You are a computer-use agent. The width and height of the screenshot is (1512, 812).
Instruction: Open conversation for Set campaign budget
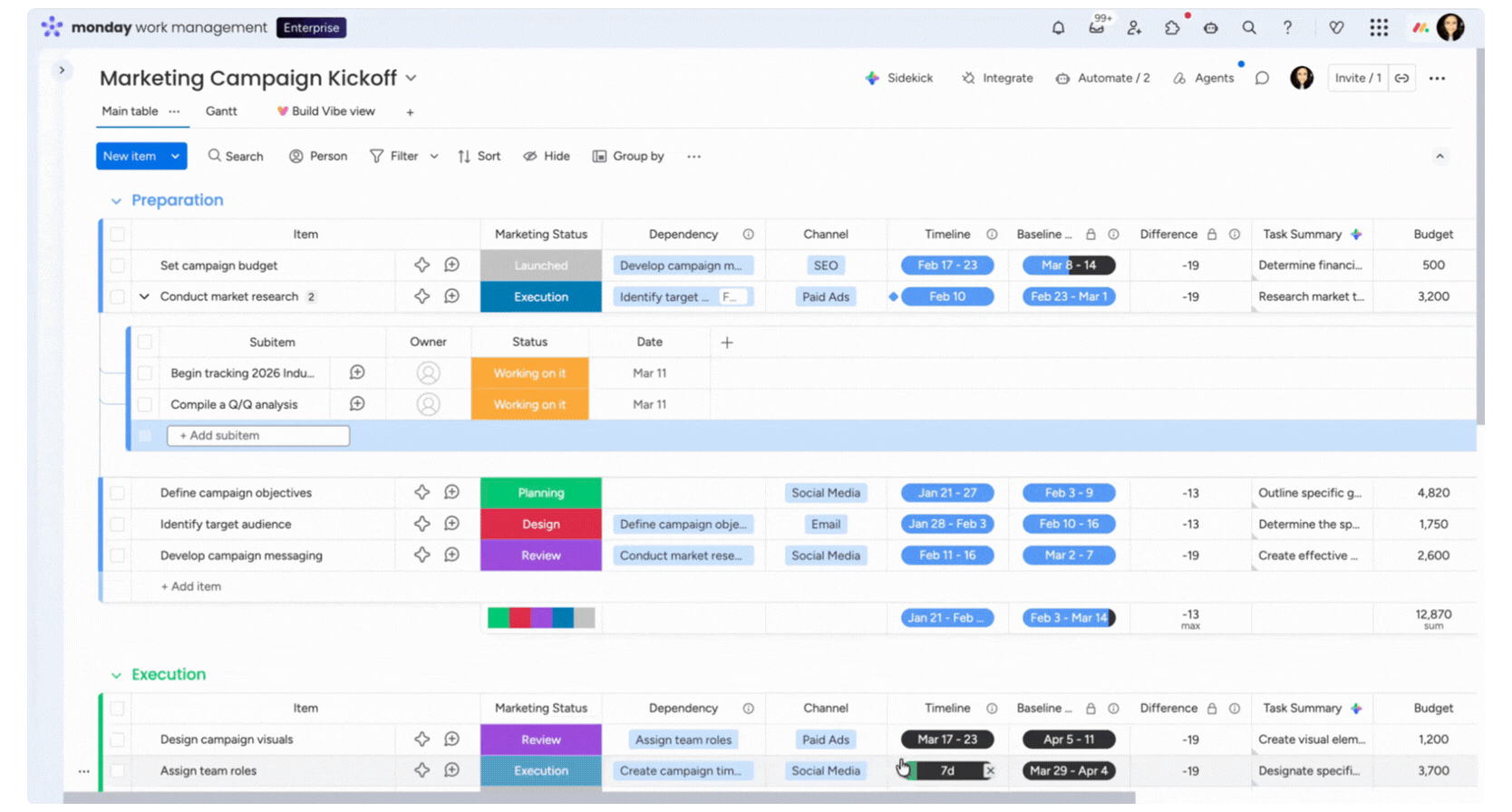click(451, 266)
